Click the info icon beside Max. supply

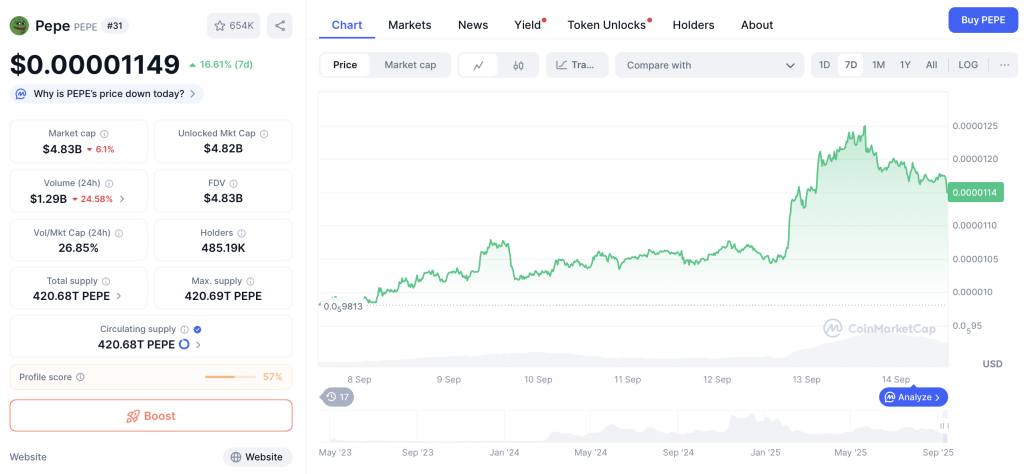[250, 281]
